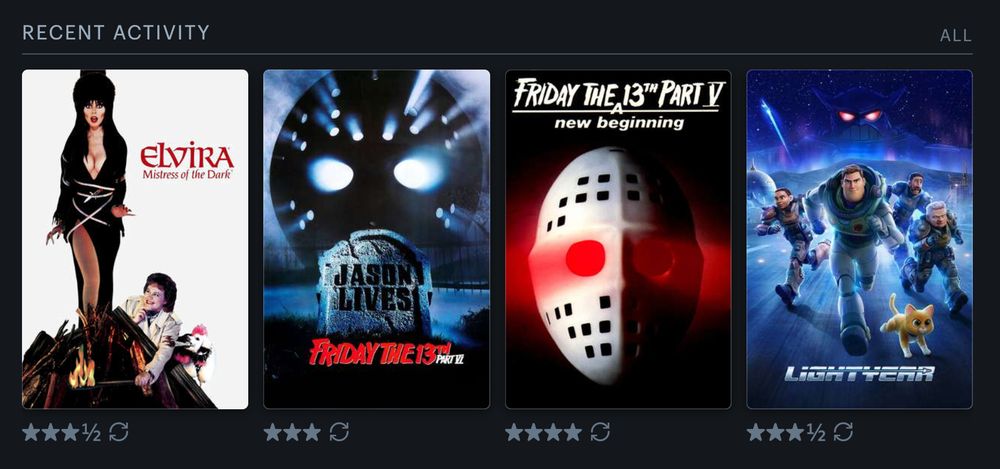Click the orange cat on Lightyear poster

click(908, 324)
